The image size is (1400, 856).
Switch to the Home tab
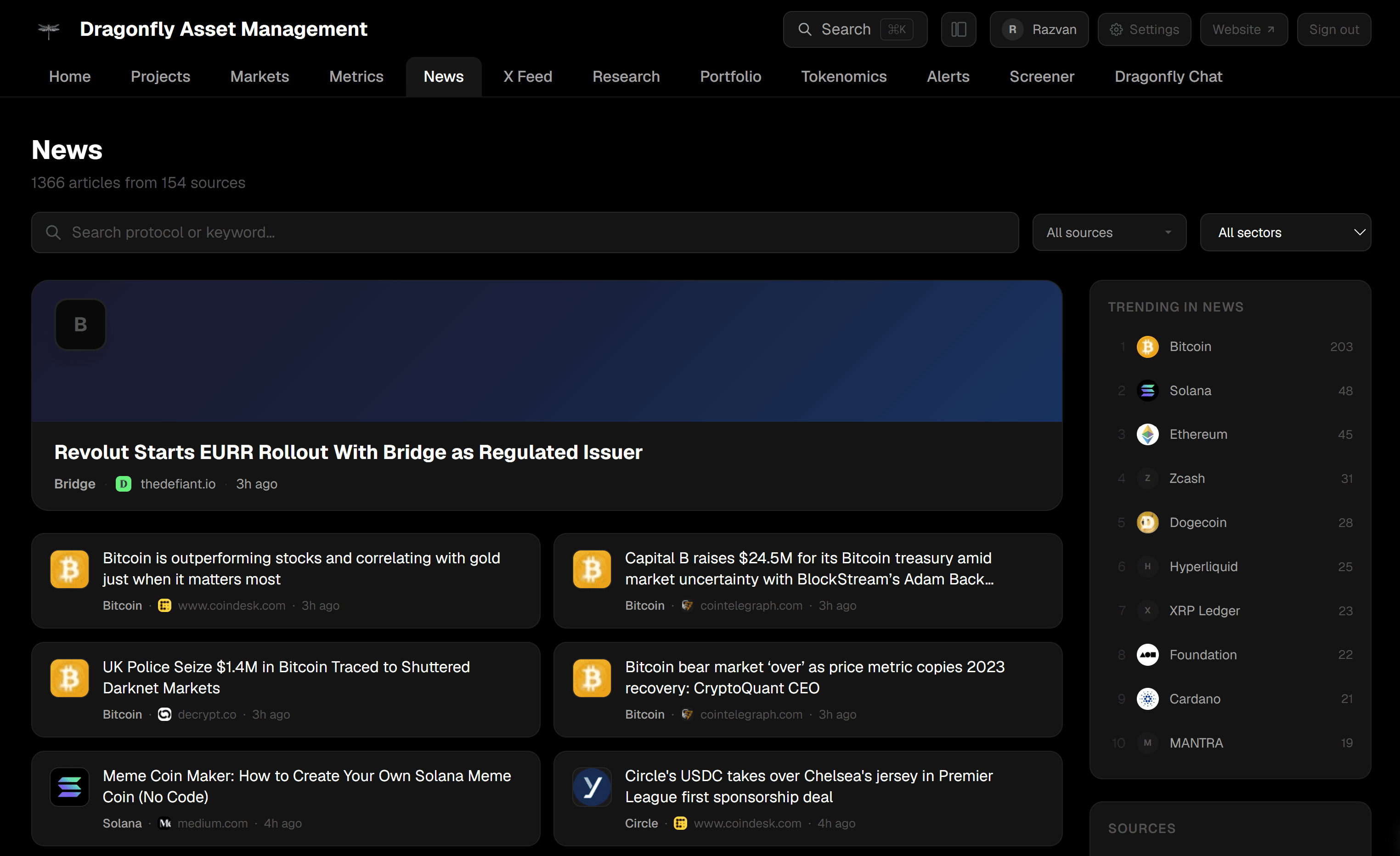70,77
